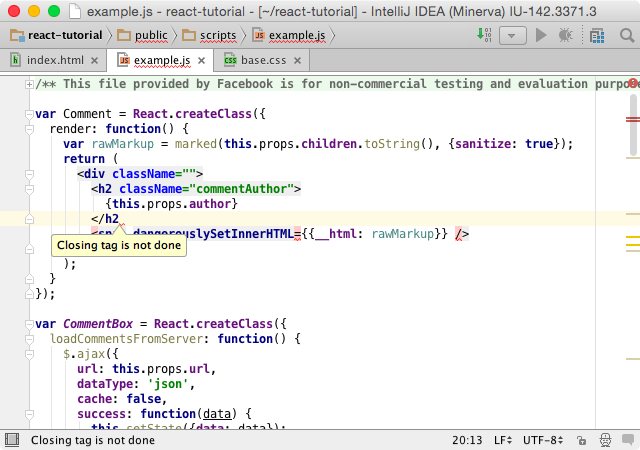This screenshot has width=640, height=450.
Task: Collapse the div className fold marker
Action: (29, 174)
